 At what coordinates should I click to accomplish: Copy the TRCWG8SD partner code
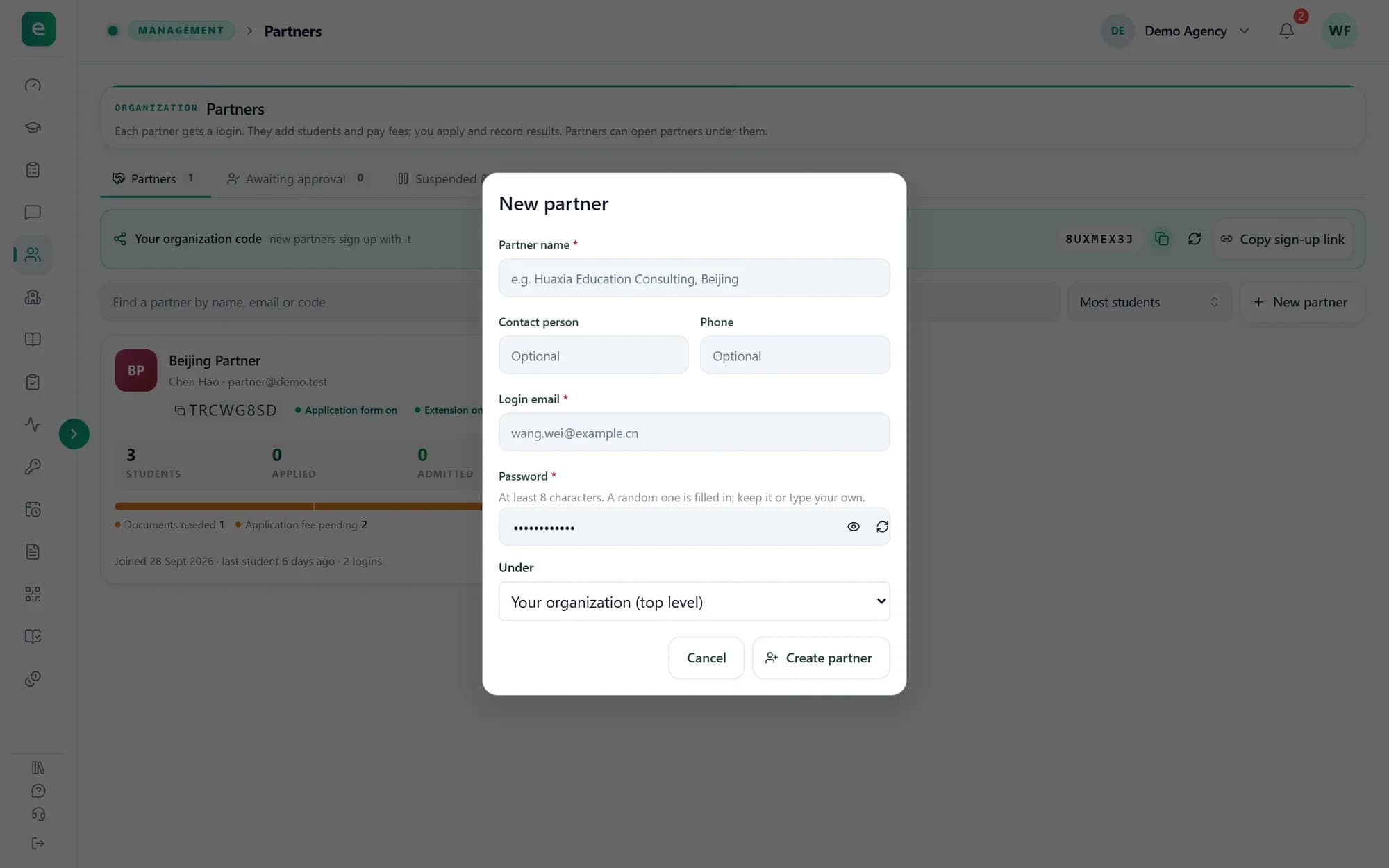[x=179, y=410]
